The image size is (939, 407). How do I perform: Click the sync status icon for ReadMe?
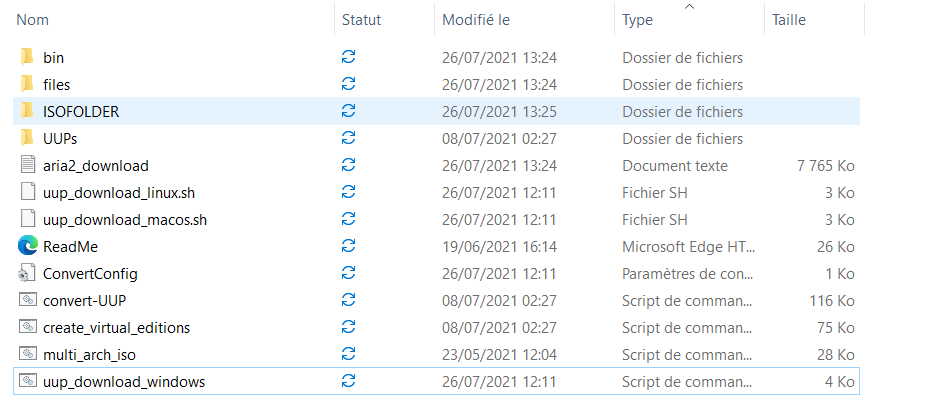pyautogui.click(x=349, y=246)
